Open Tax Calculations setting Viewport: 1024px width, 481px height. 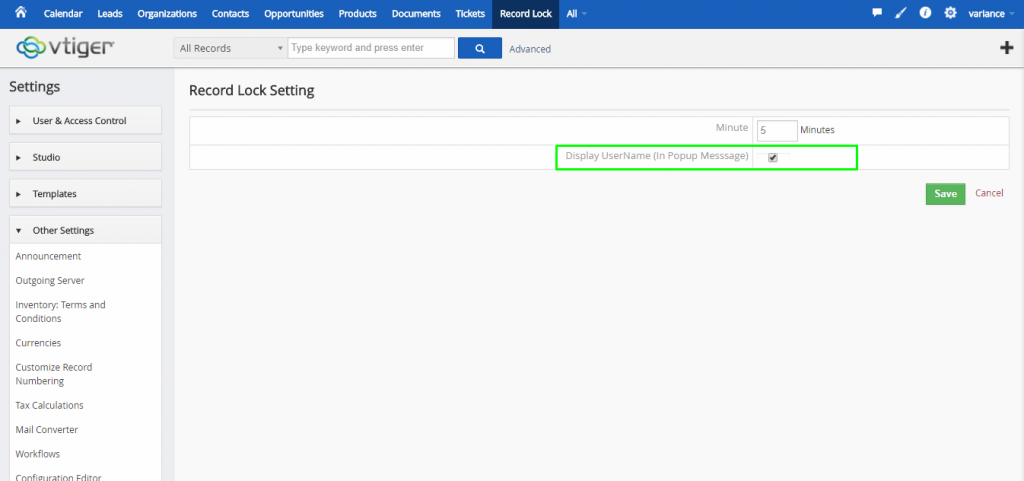(49, 405)
